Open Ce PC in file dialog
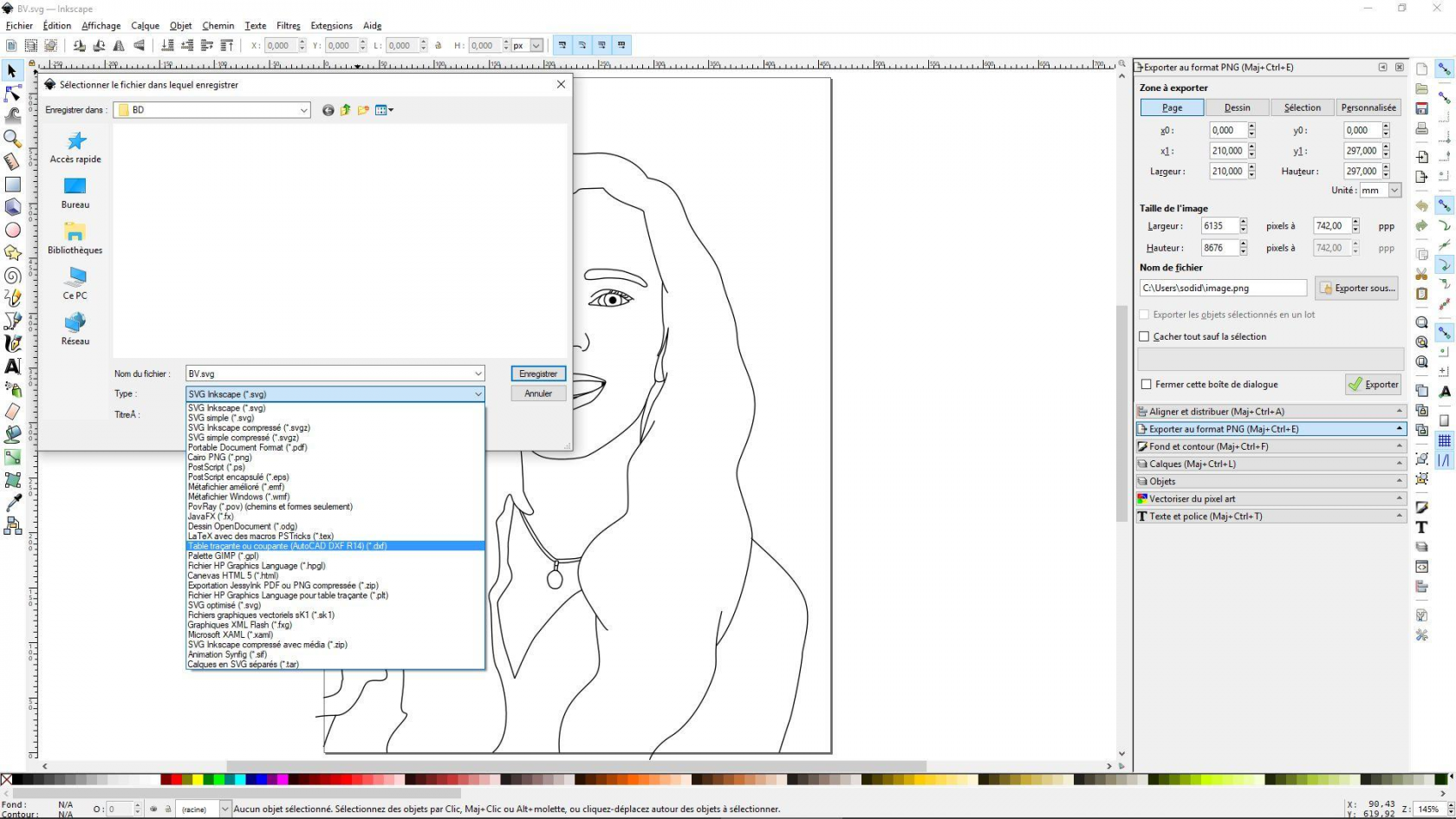This screenshot has width=1456, height=819. (75, 283)
